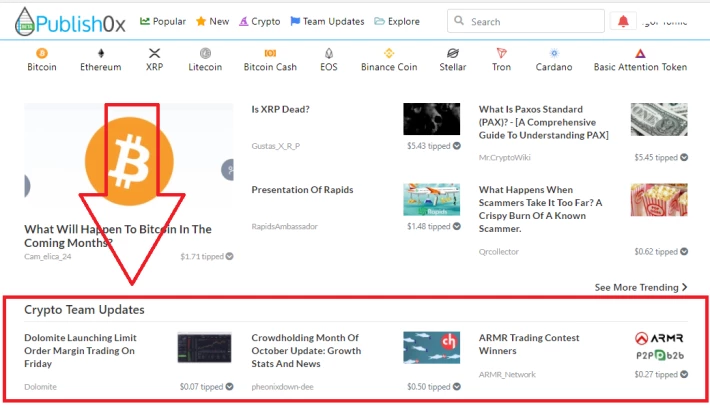This screenshot has width=710, height=408.
Task: Open the New articles menu item
Action: click(212, 21)
